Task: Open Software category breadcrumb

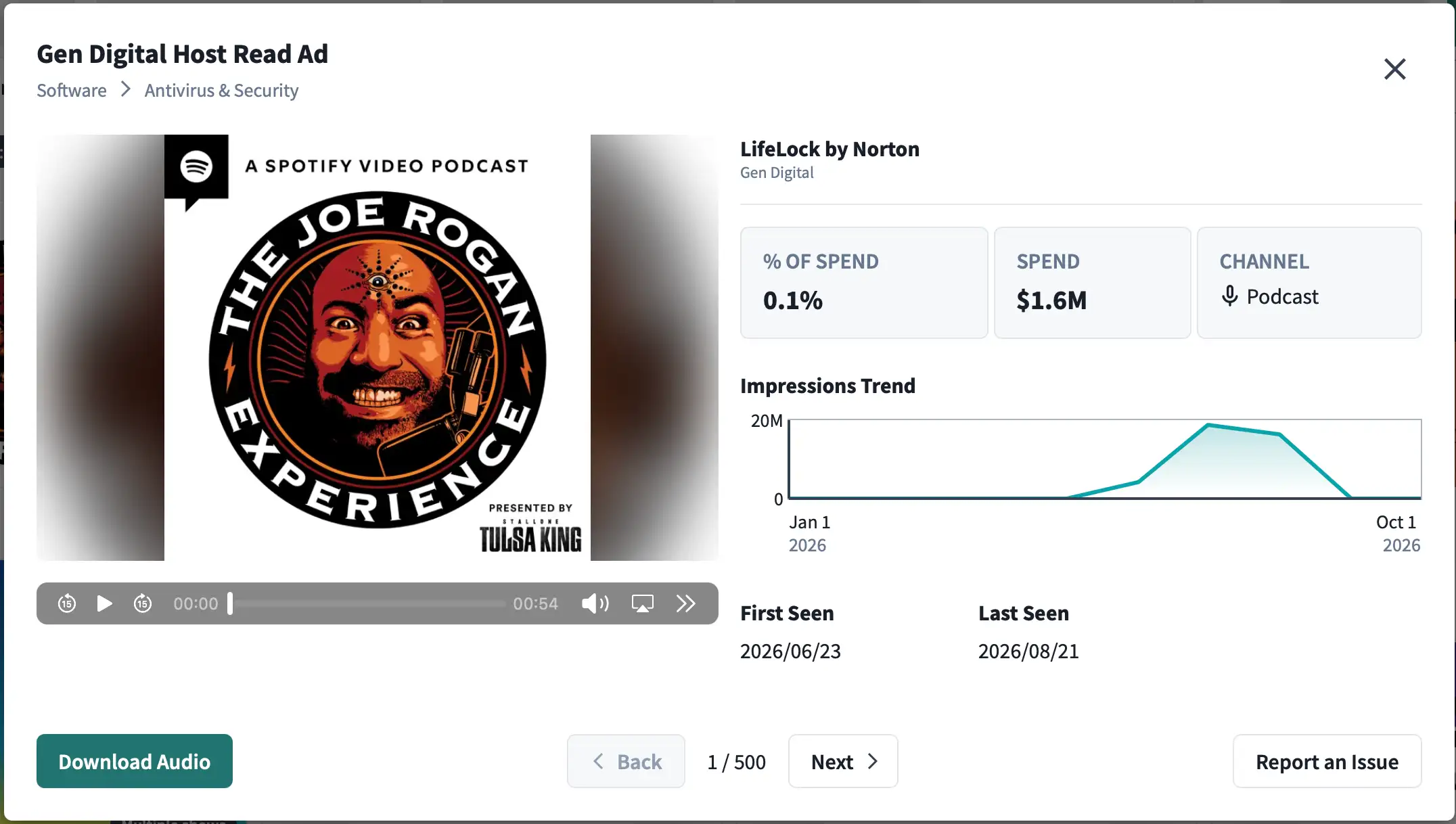Action: point(72,91)
